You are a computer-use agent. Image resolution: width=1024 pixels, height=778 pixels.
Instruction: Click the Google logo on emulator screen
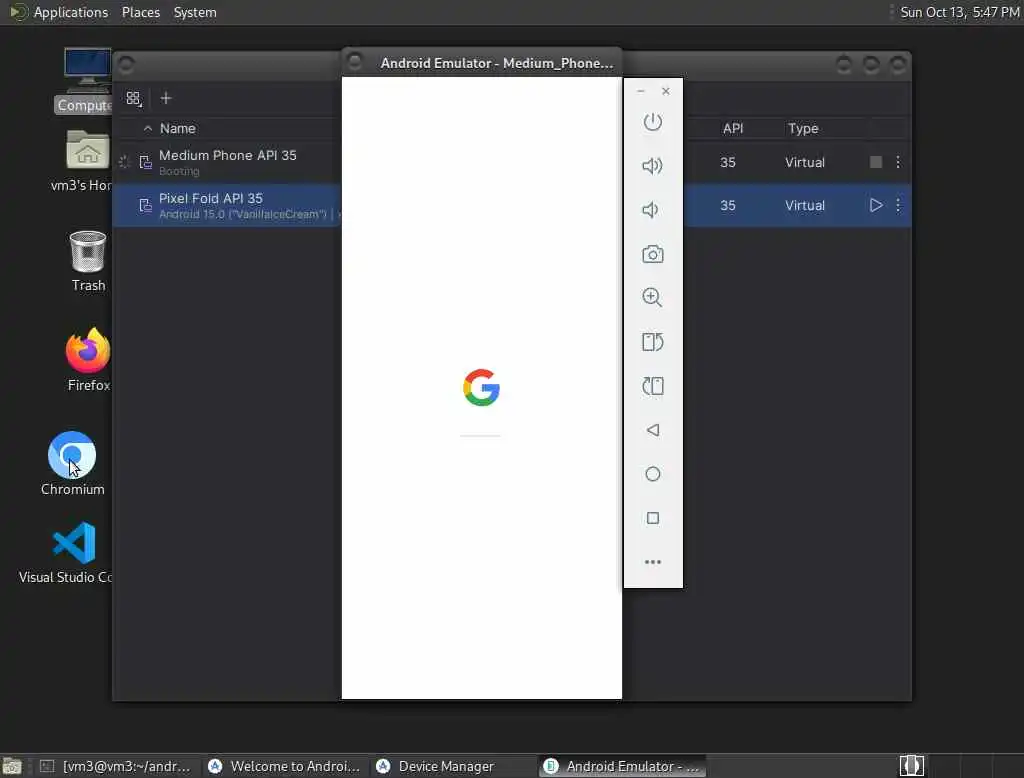481,387
